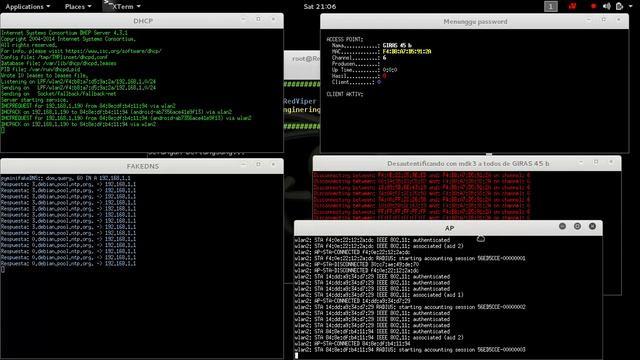Viewport: 640px width, 360px height.
Task: Close the Desautentificando con mdk3 window
Action: pos(611,162)
